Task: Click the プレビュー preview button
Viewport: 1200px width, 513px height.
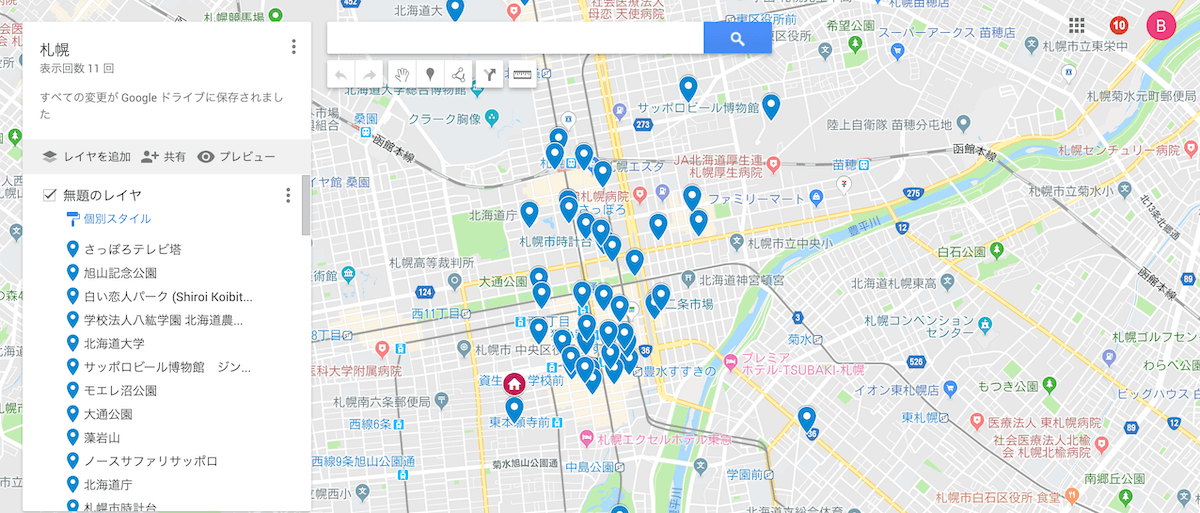Action: coord(236,157)
